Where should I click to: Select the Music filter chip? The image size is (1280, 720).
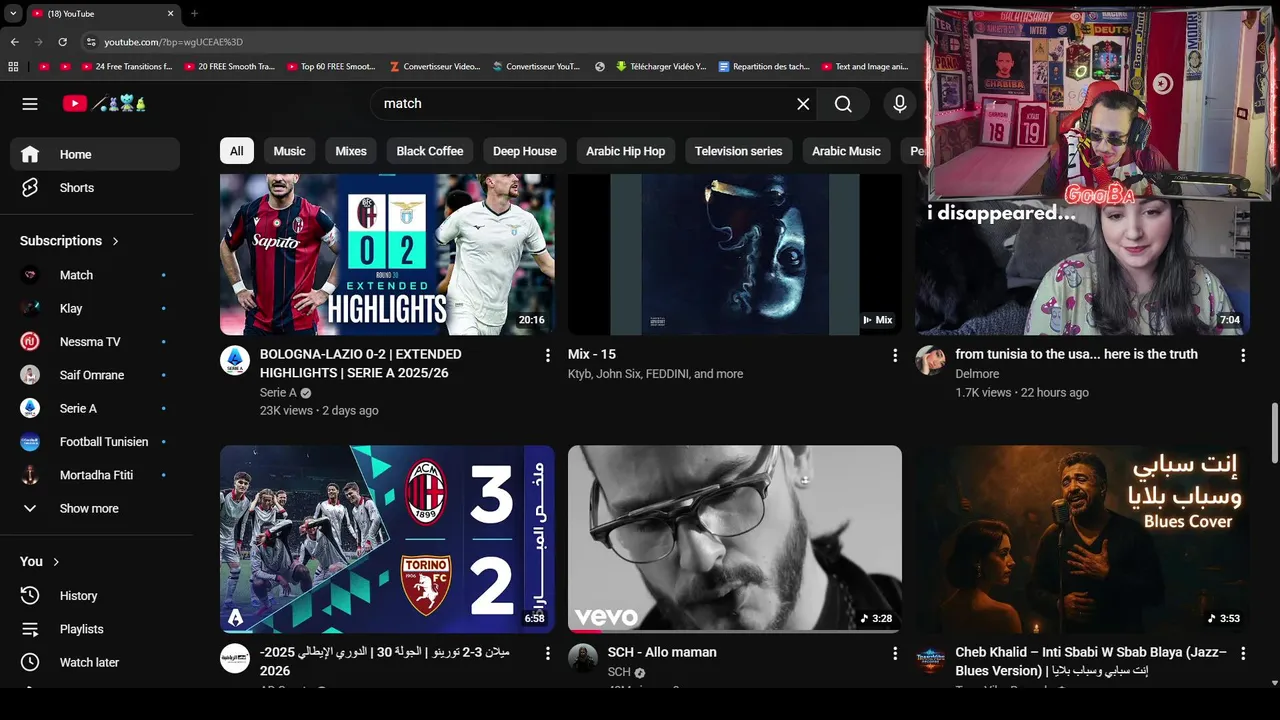point(289,151)
